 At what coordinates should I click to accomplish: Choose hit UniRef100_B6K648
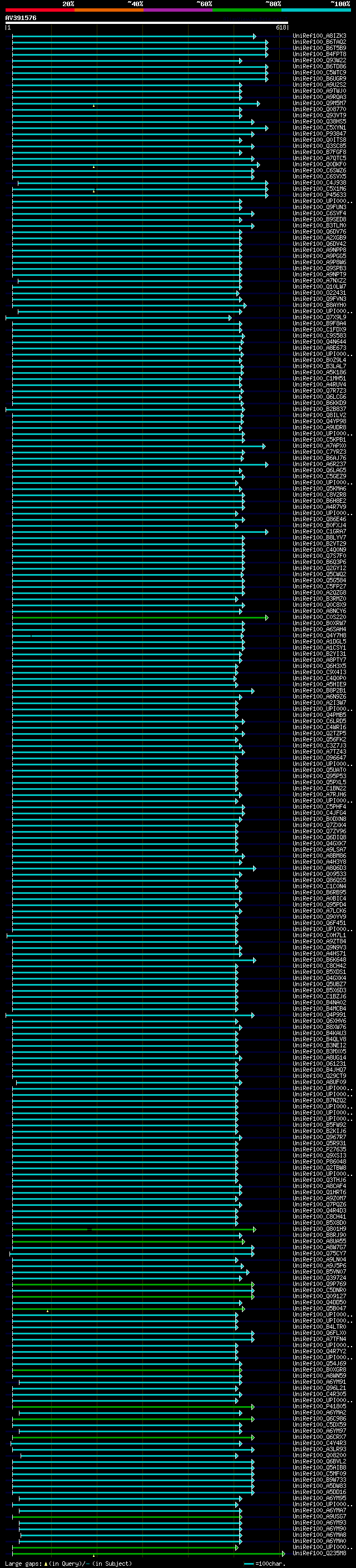(x=319, y=960)
